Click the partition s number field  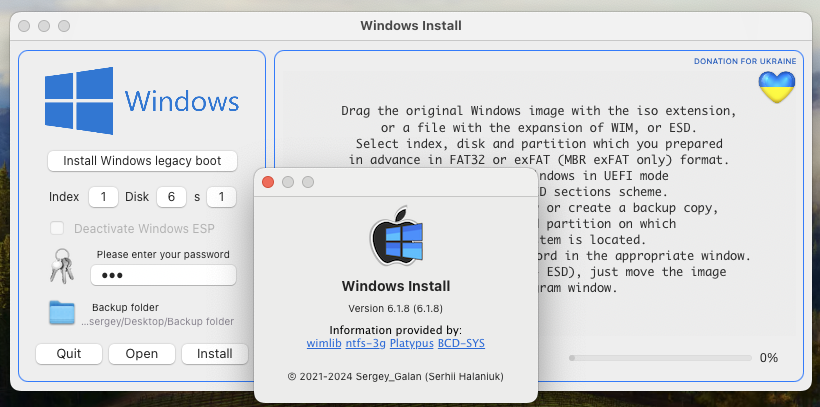pyautogui.click(x=221, y=197)
